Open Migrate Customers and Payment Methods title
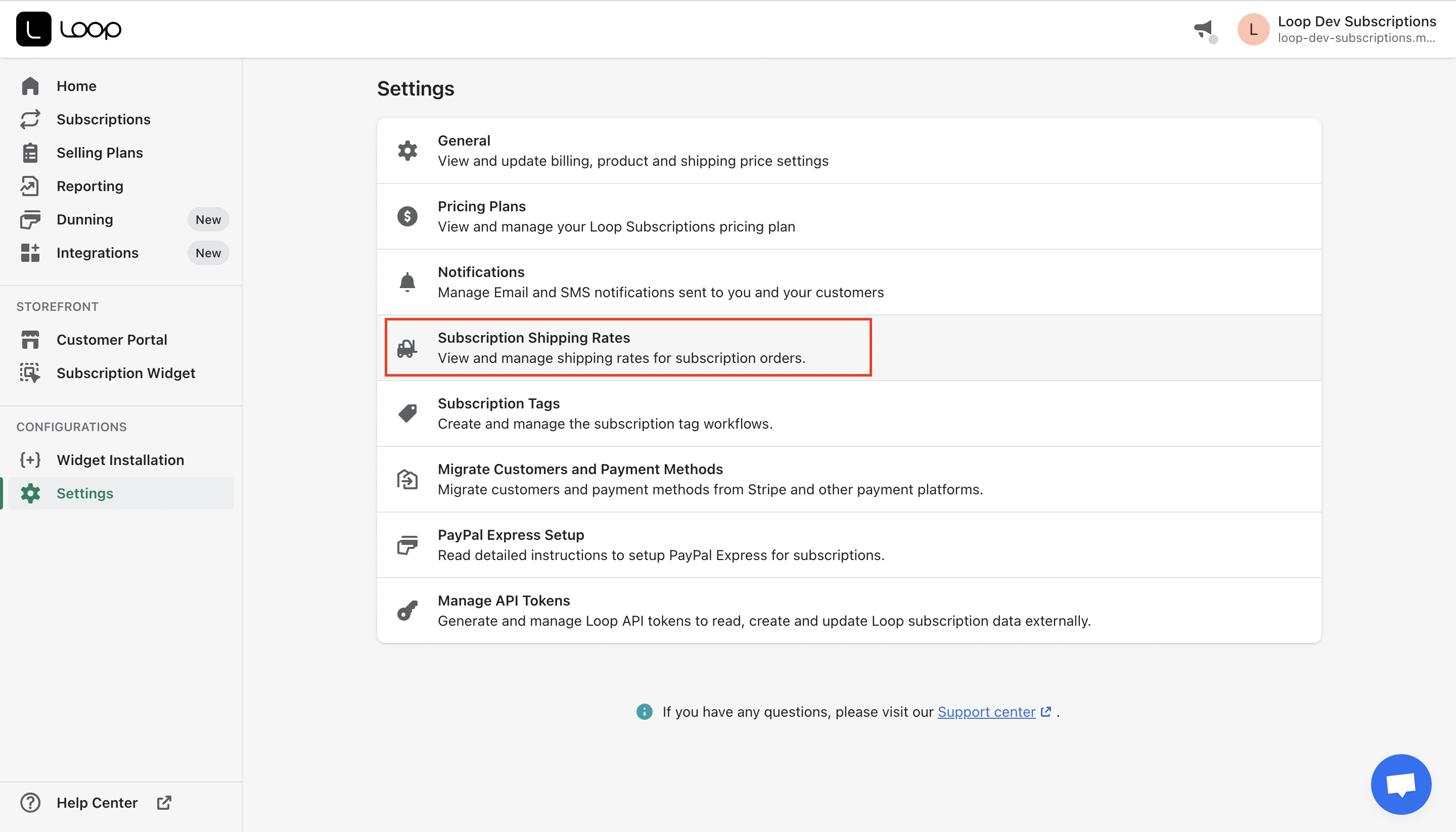The height and width of the screenshot is (832, 1456). point(580,469)
